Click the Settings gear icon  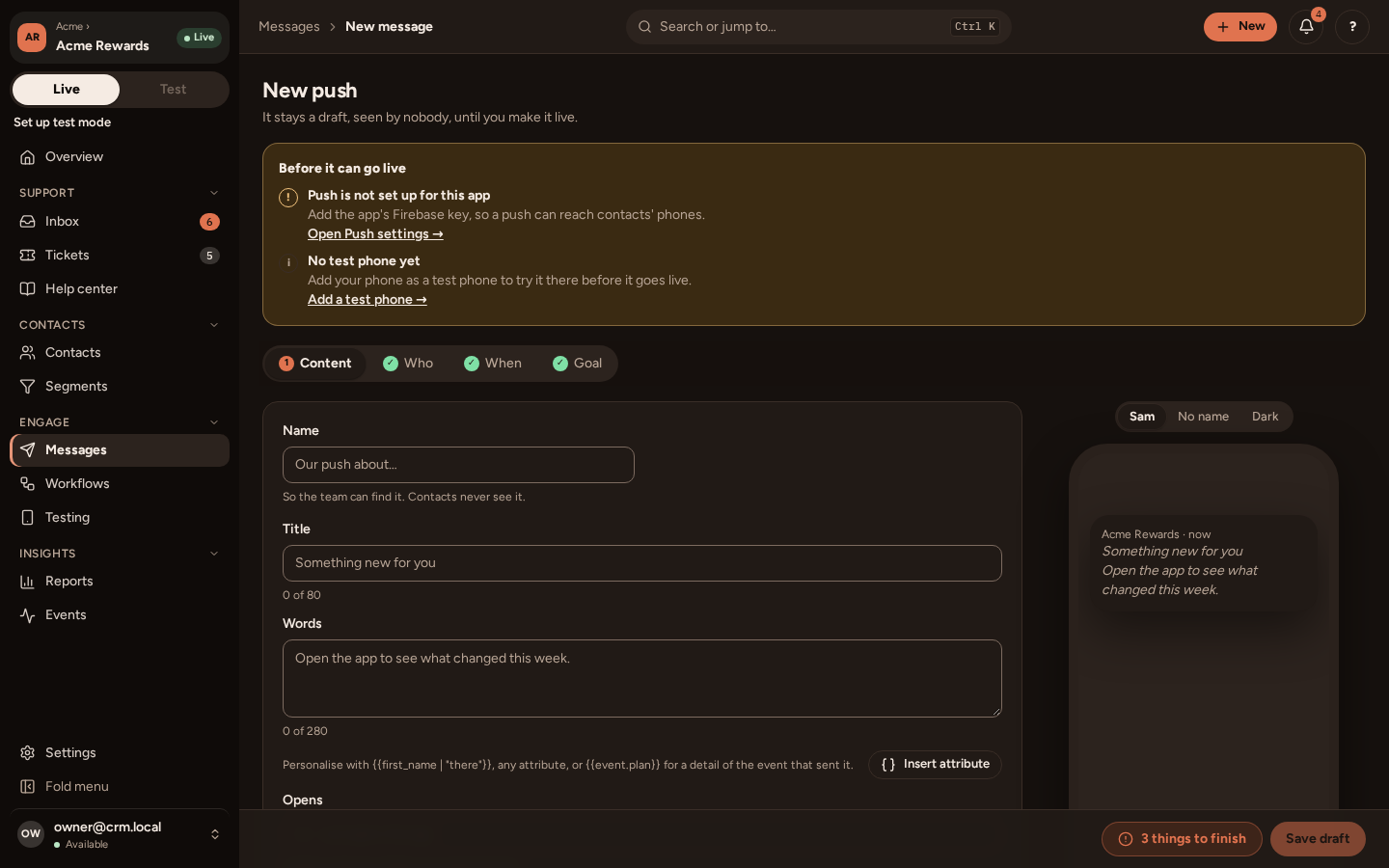pos(28,753)
